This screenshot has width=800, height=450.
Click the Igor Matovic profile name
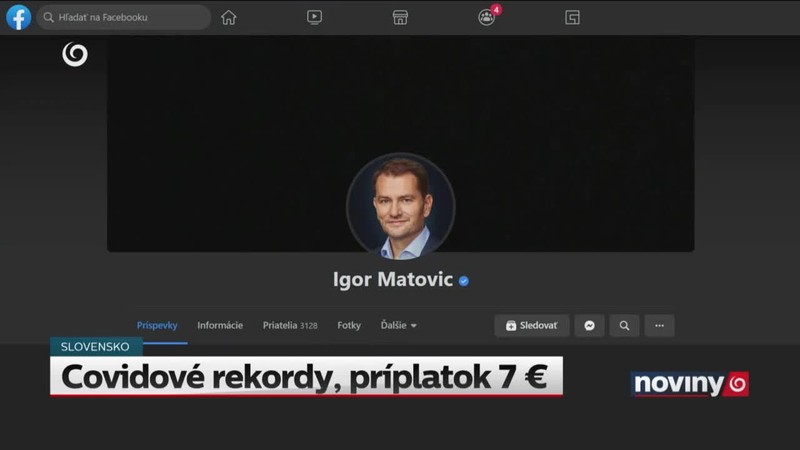tap(393, 280)
